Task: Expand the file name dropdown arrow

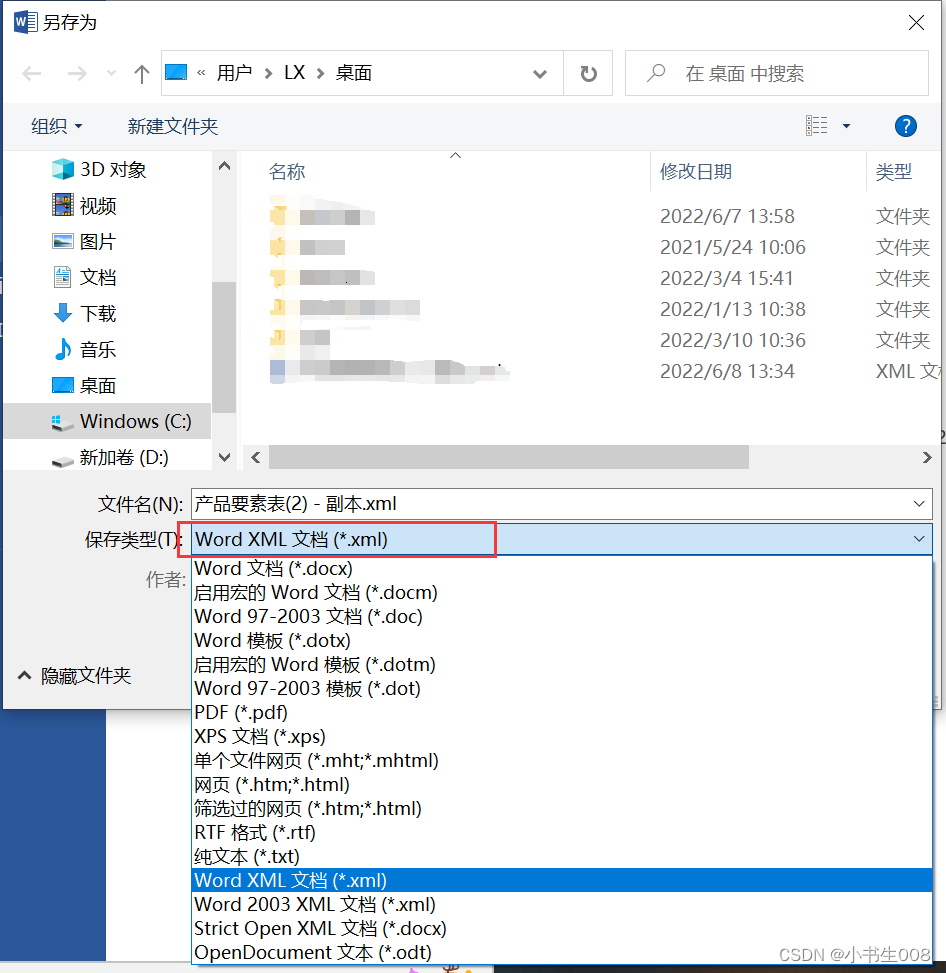Action: 919,504
